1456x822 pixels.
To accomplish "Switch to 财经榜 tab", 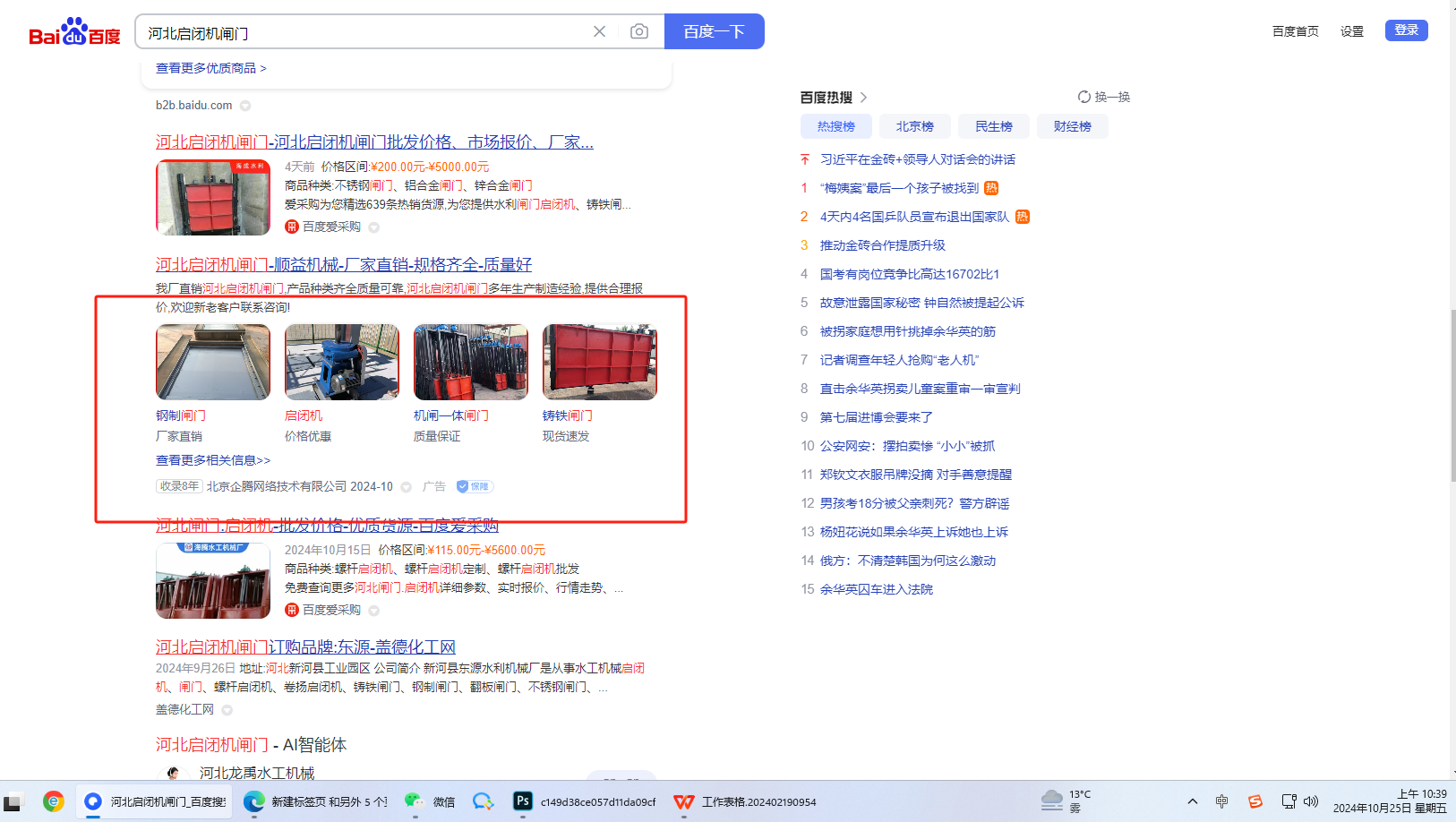I will tap(1072, 126).
